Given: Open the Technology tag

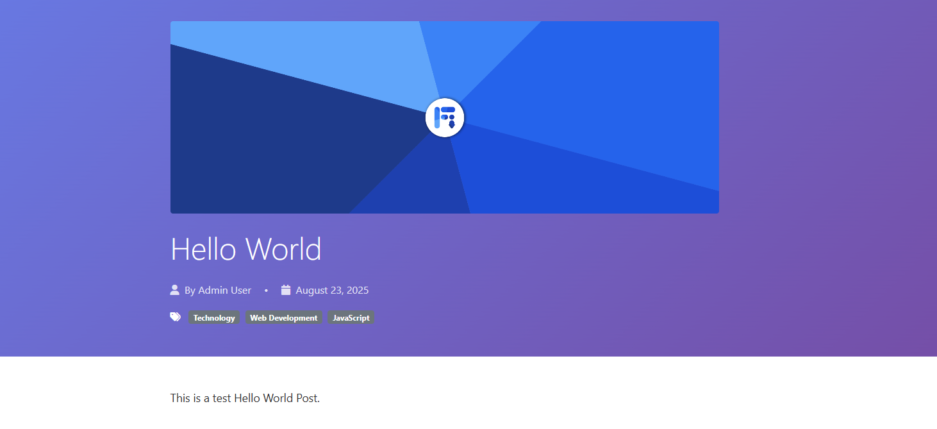Looking at the screenshot, I should point(214,318).
